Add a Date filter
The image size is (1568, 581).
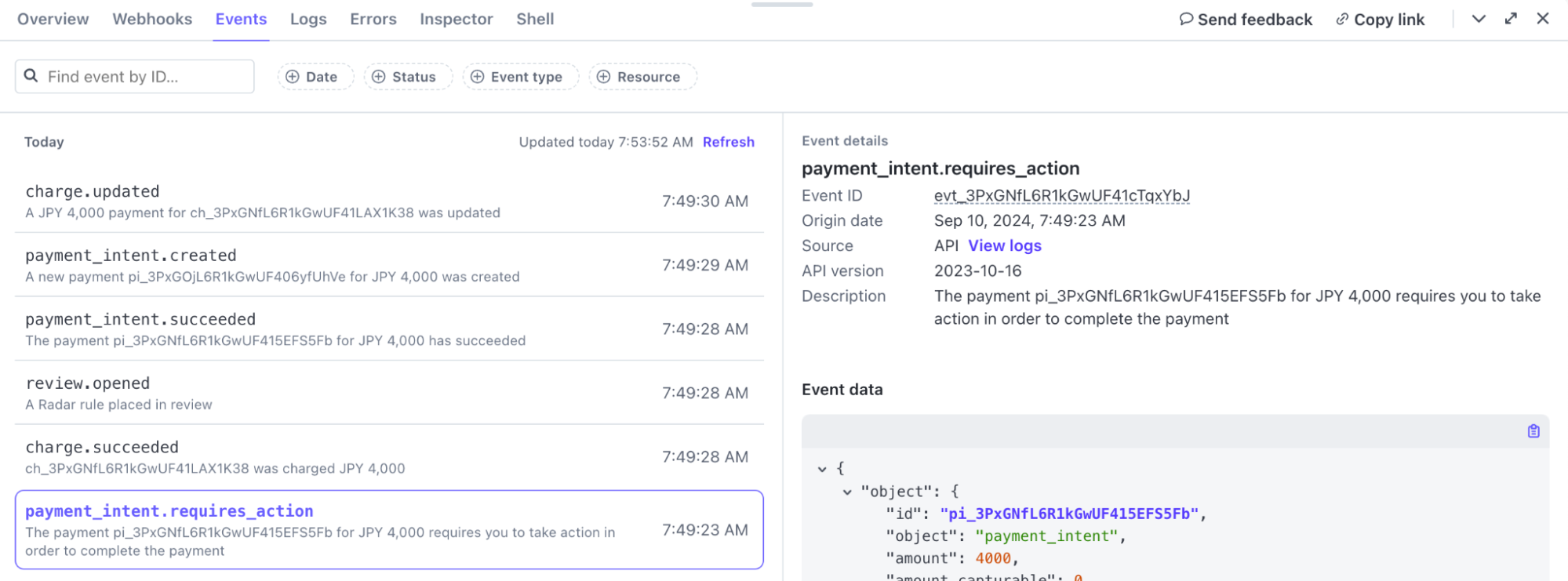[312, 77]
